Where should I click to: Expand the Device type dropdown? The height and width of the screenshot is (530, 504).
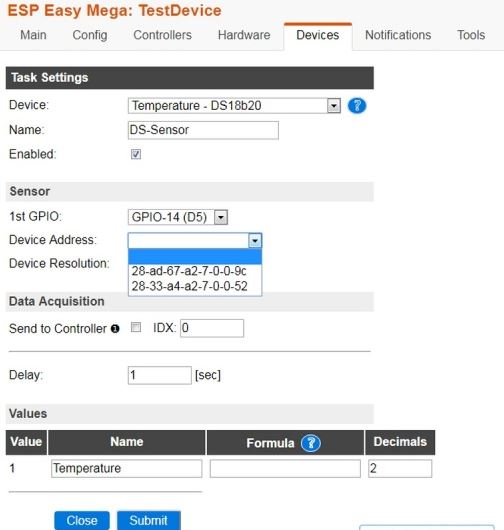coord(234,106)
